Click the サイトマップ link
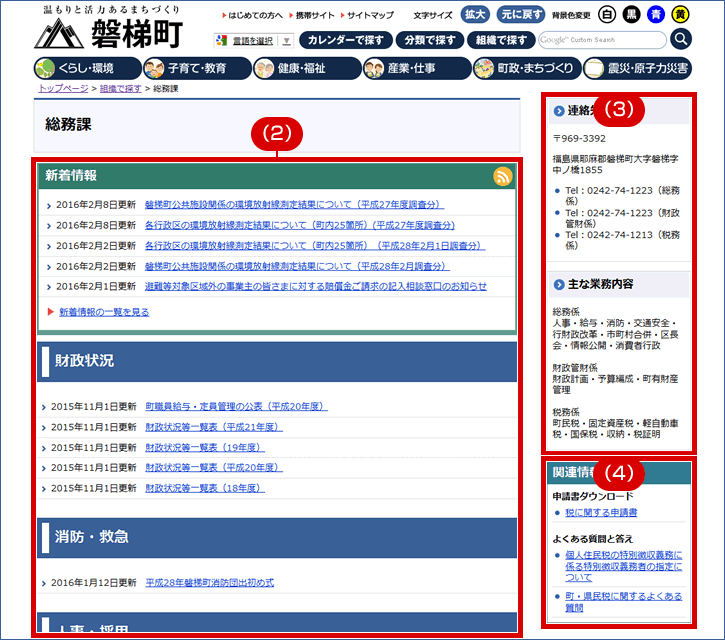Image resolution: width=725 pixels, height=640 pixels. (370, 15)
